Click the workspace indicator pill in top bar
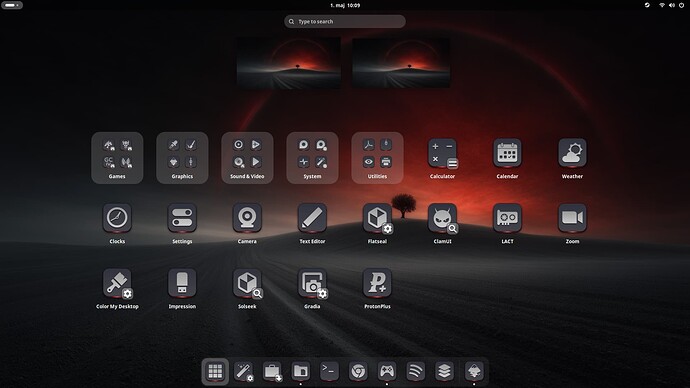The image size is (690, 388). [12, 5]
